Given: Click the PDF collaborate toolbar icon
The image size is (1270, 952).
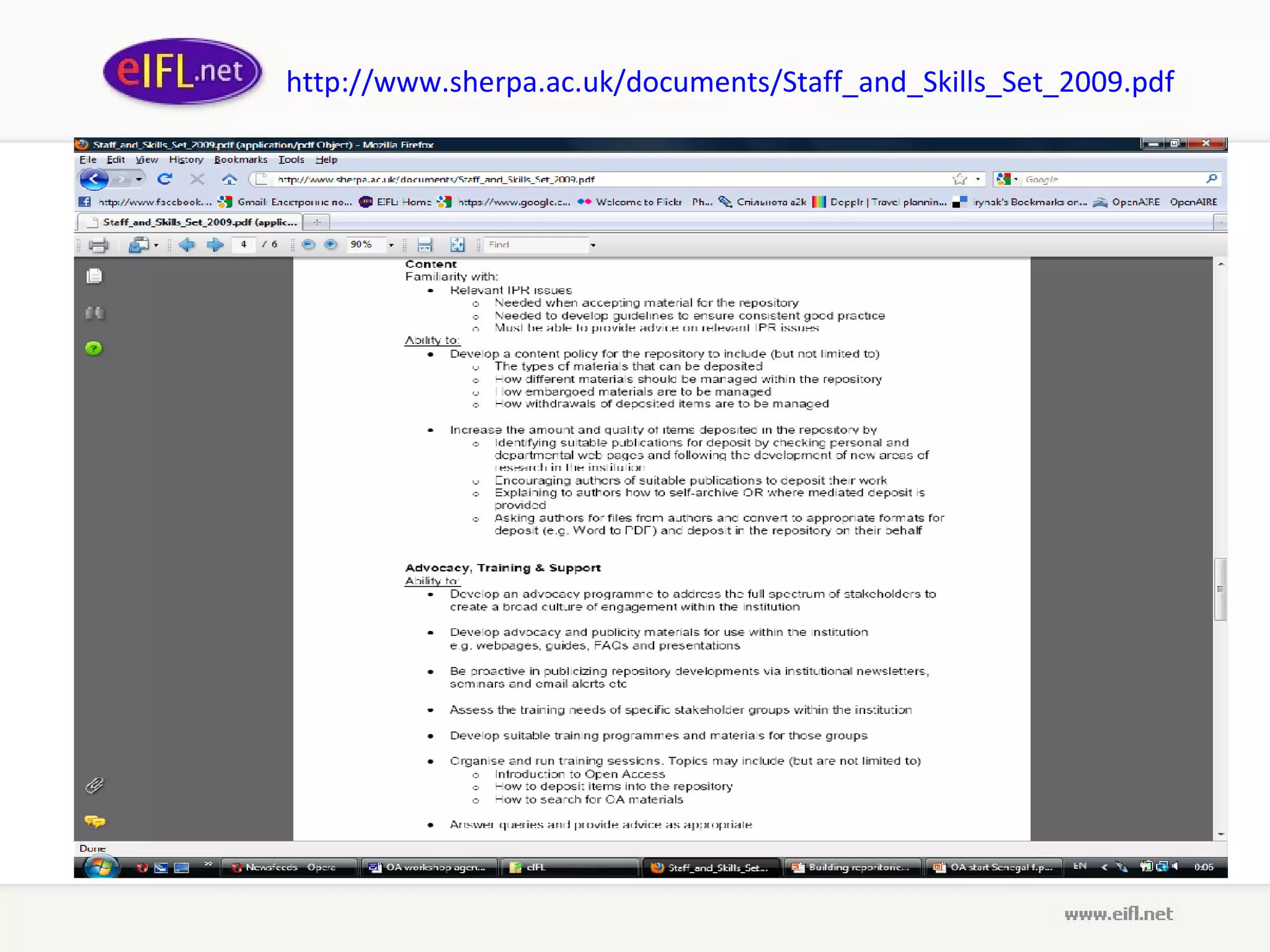Looking at the screenshot, I should pos(138,245).
